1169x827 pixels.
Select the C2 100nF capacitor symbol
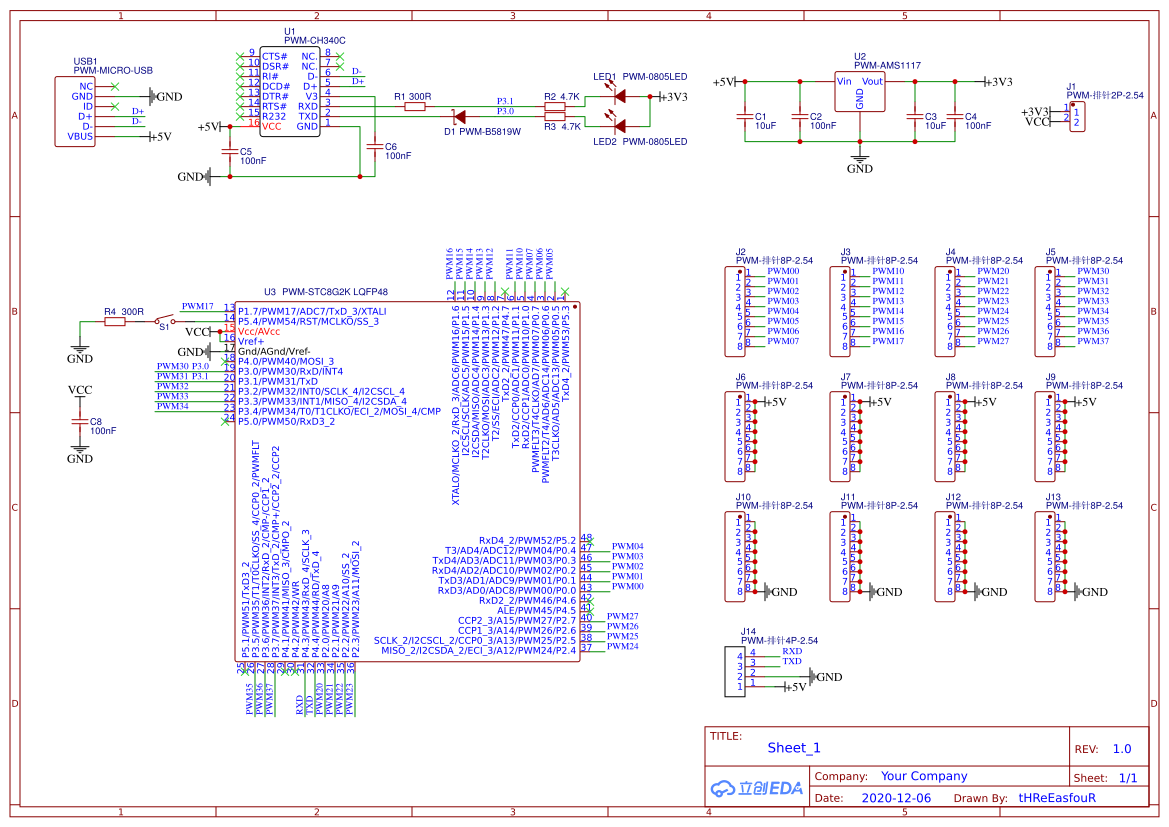click(800, 116)
